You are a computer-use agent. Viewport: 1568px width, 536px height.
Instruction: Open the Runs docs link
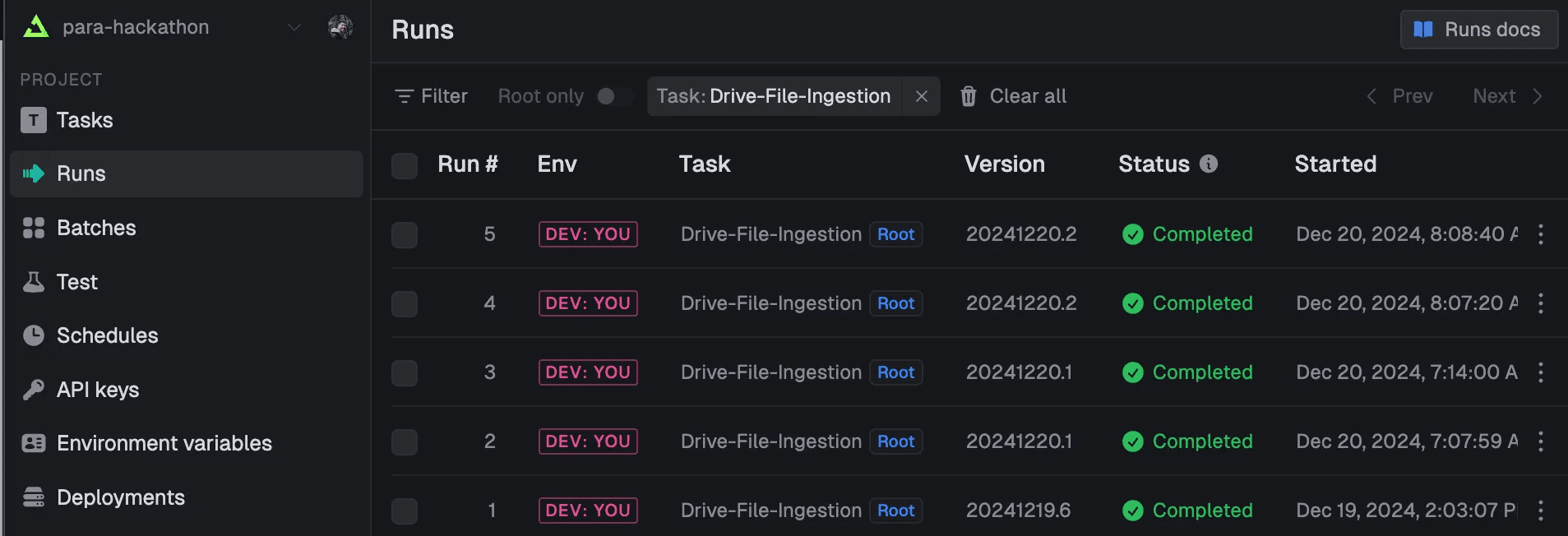click(x=1478, y=30)
